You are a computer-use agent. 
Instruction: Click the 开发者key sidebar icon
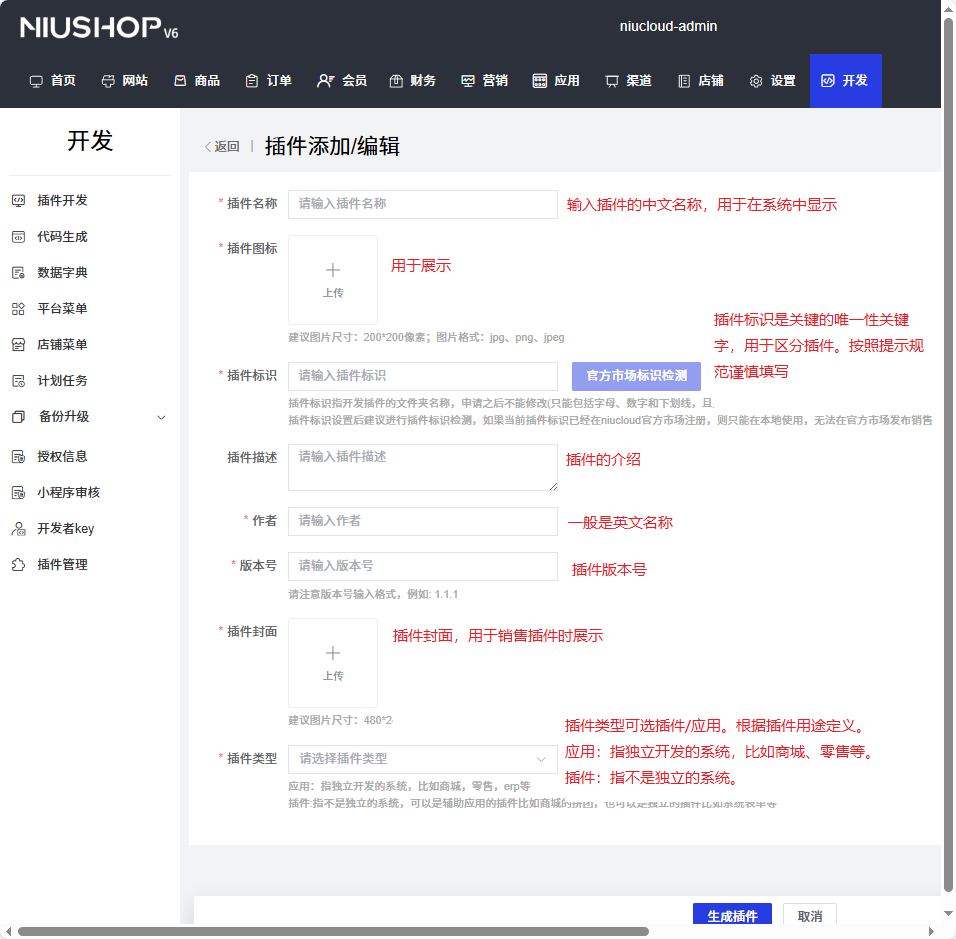click(18, 529)
